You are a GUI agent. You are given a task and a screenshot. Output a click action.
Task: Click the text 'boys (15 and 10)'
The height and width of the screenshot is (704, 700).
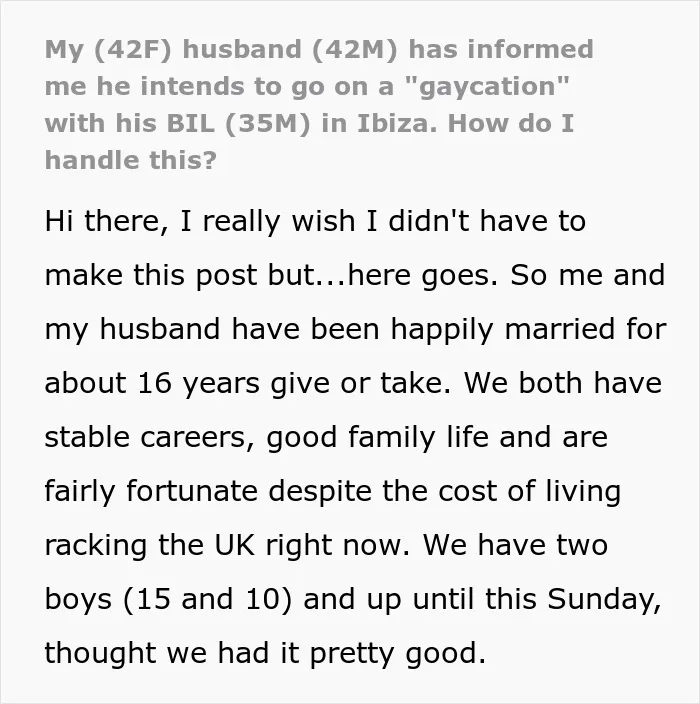[x=168, y=599]
